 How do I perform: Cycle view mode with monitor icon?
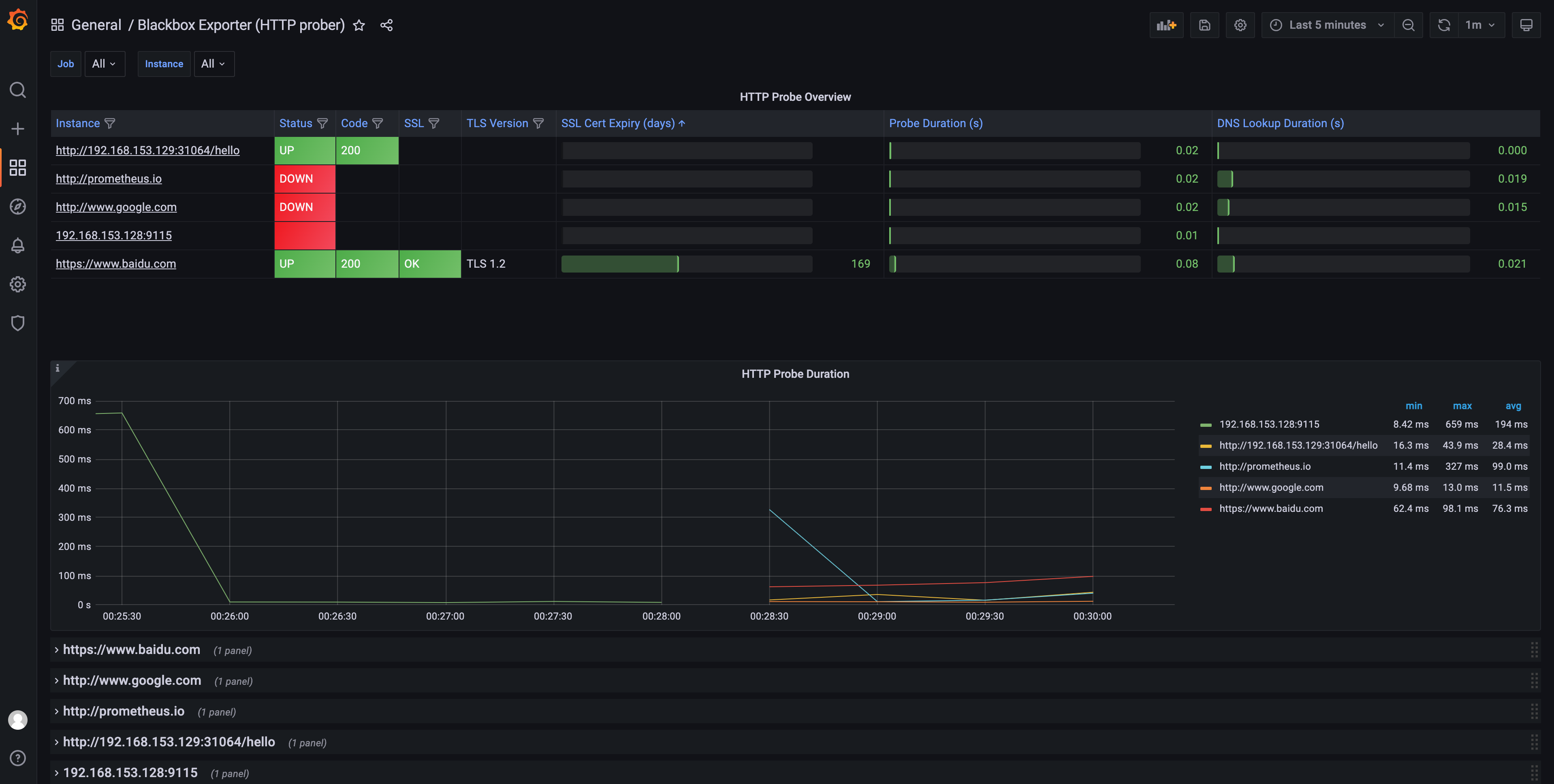click(1526, 26)
